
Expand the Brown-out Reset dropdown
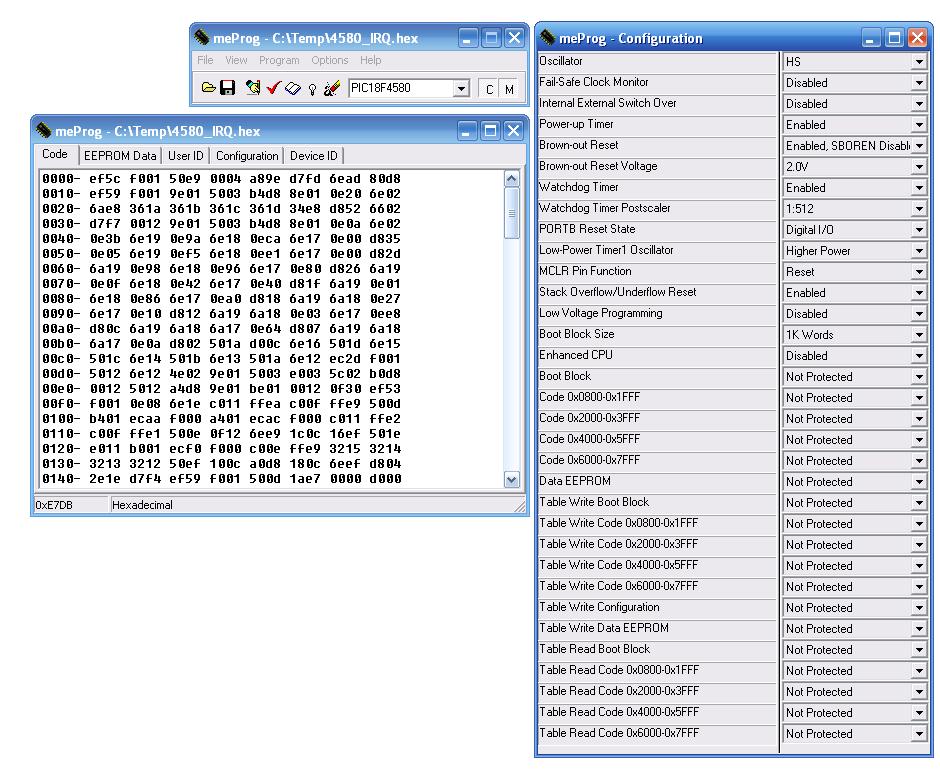(x=919, y=146)
